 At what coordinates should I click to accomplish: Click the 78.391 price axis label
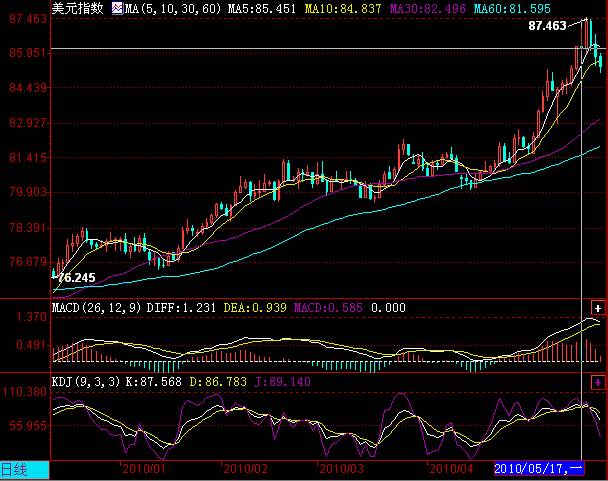tap(28, 227)
